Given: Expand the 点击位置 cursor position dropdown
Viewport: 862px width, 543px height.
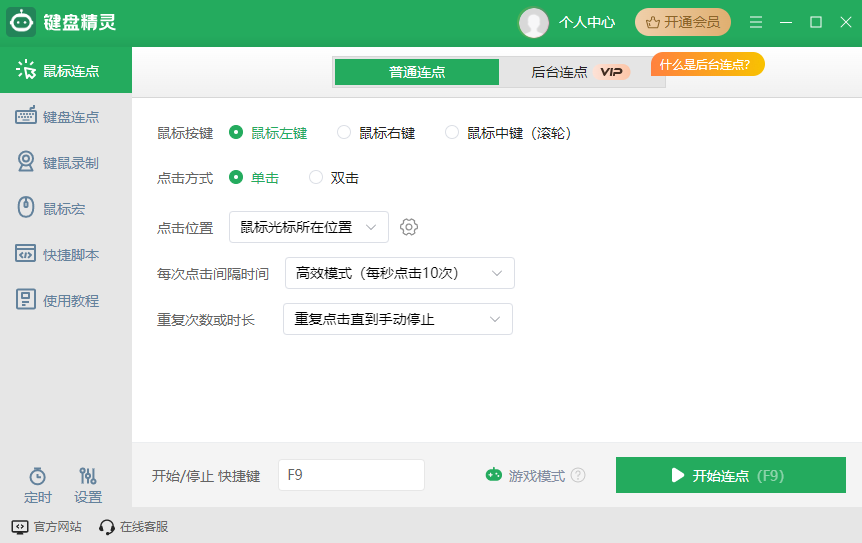Looking at the screenshot, I should pyautogui.click(x=308, y=227).
